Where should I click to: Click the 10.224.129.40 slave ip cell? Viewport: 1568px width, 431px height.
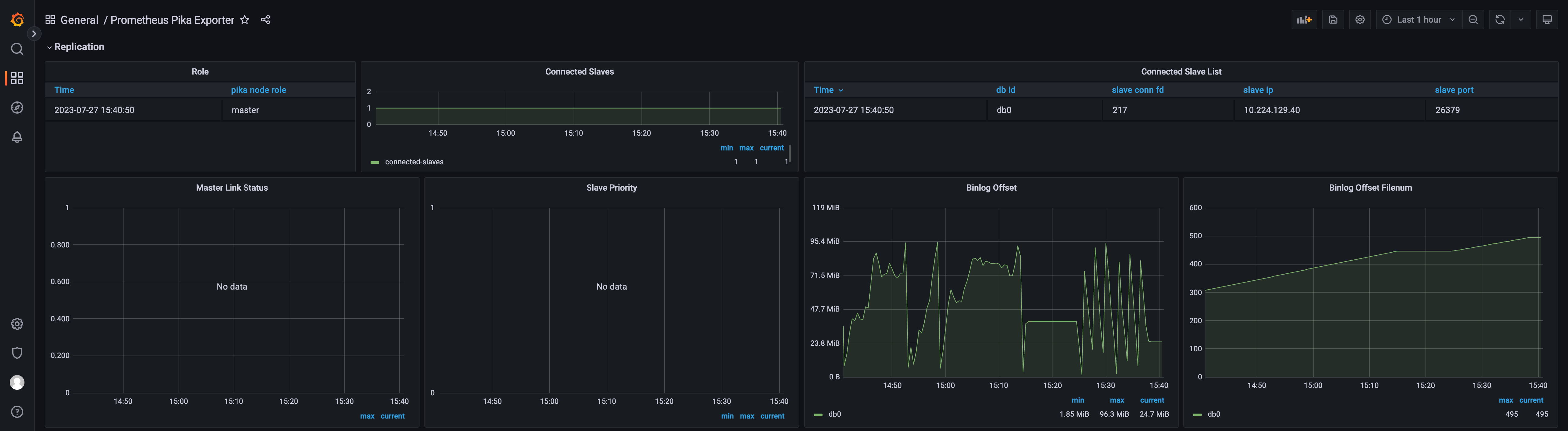coord(1329,110)
